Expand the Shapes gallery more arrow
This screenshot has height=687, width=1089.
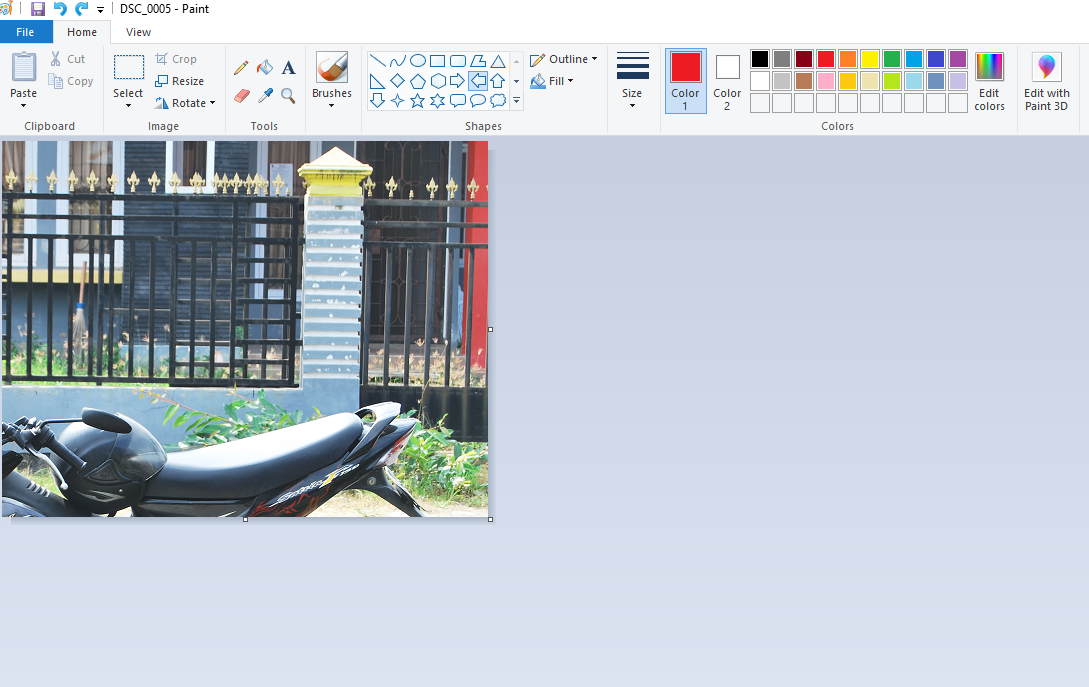click(x=516, y=101)
